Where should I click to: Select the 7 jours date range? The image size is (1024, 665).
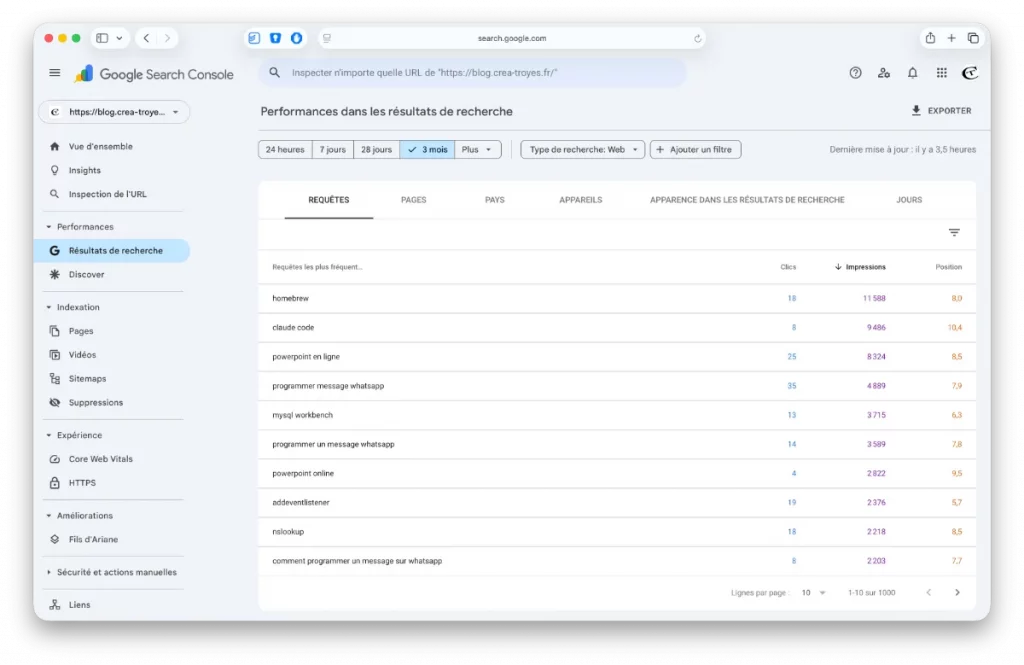coord(333,150)
